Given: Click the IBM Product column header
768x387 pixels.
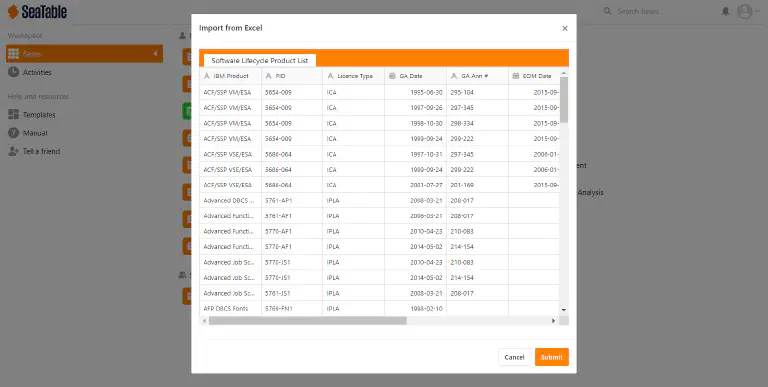Looking at the screenshot, I should point(230,76).
